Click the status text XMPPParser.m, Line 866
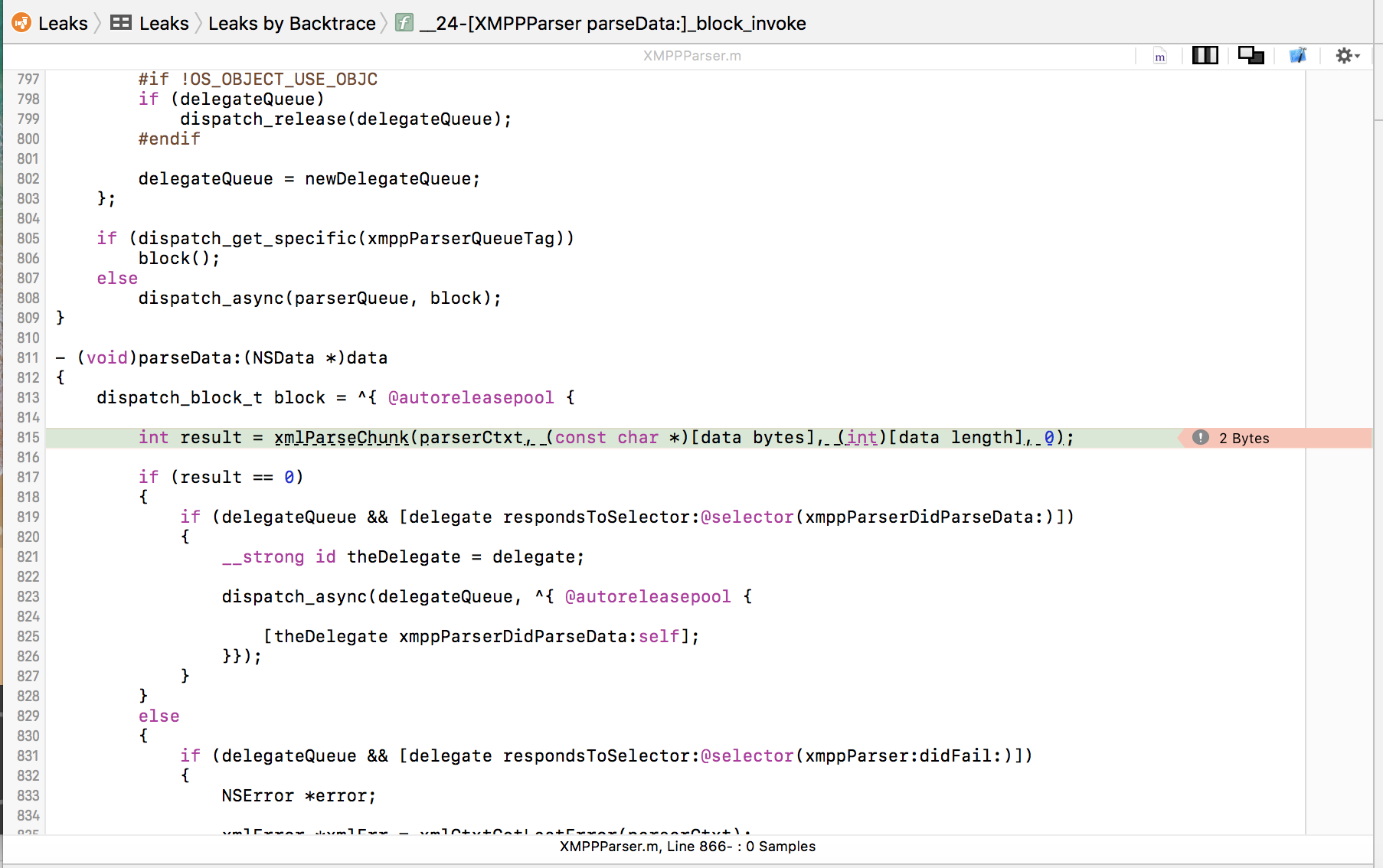This screenshot has height=868, width=1383. coord(687,847)
